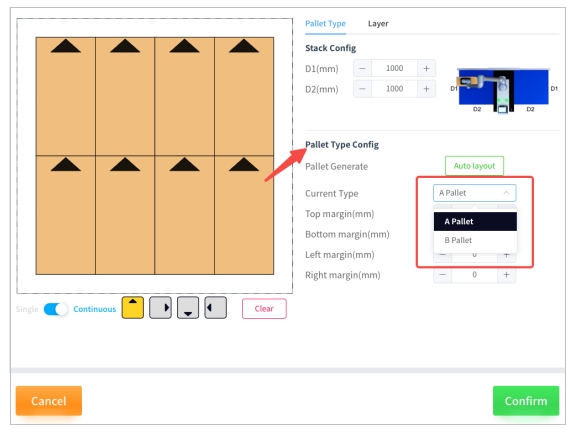Click the Auto layout button
572x433 pixels.
point(474,166)
